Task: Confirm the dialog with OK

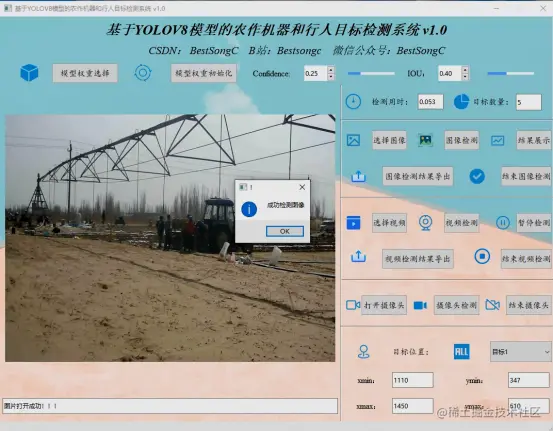Action: pos(285,231)
